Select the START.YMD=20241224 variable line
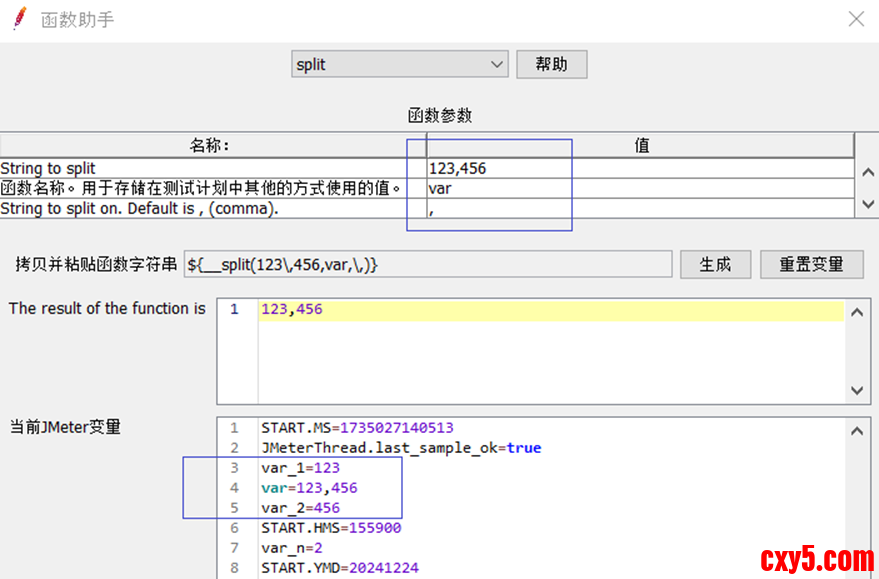 (340, 568)
